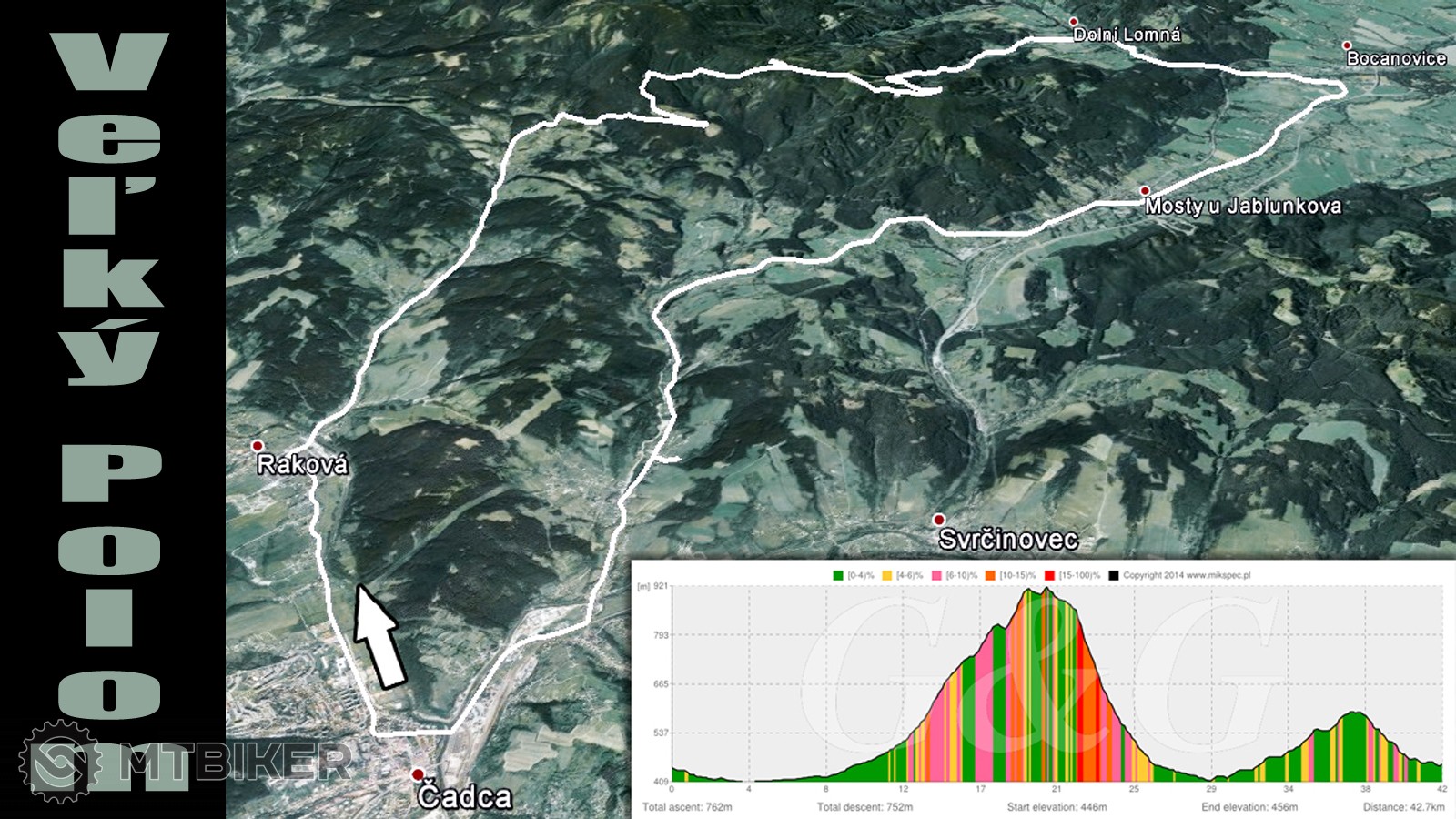The width and height of the screenshot is (1456, 819).
Task: Select the orange [10-15)% legend swatch
Action: 989,575
